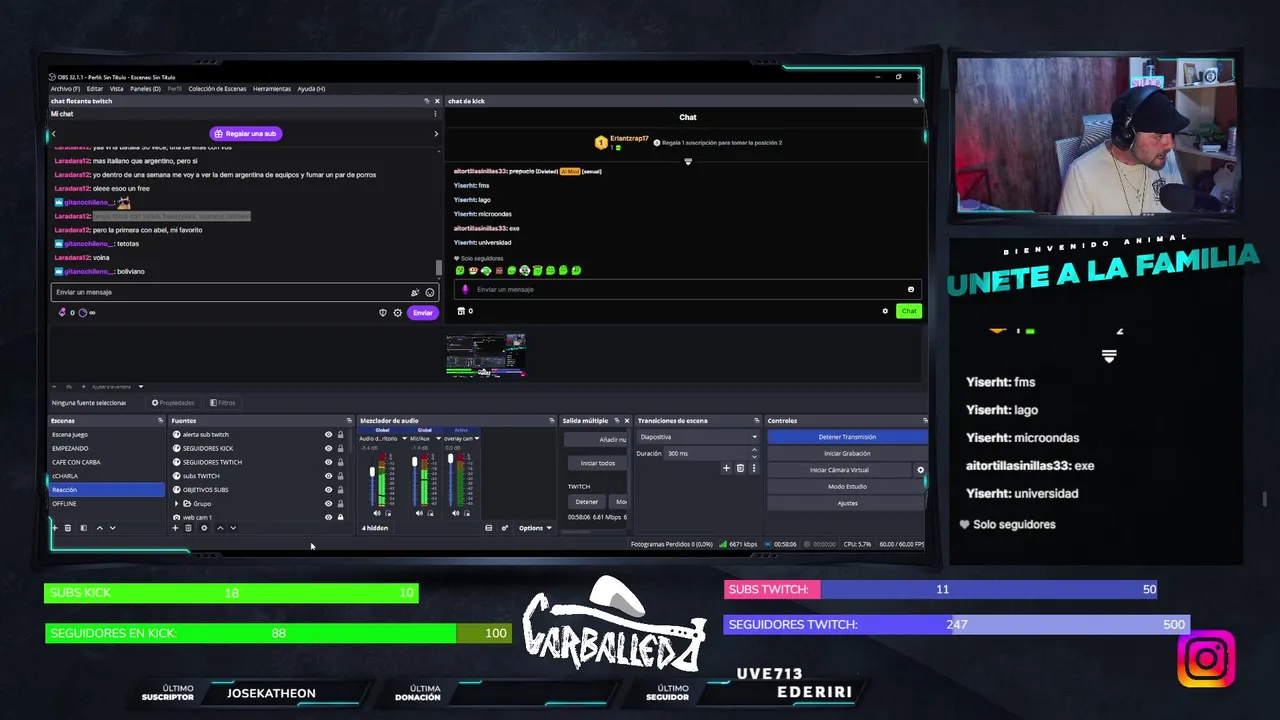
Task: Open Twitch chat settings gear icon
Action: (x=397, y=313)
